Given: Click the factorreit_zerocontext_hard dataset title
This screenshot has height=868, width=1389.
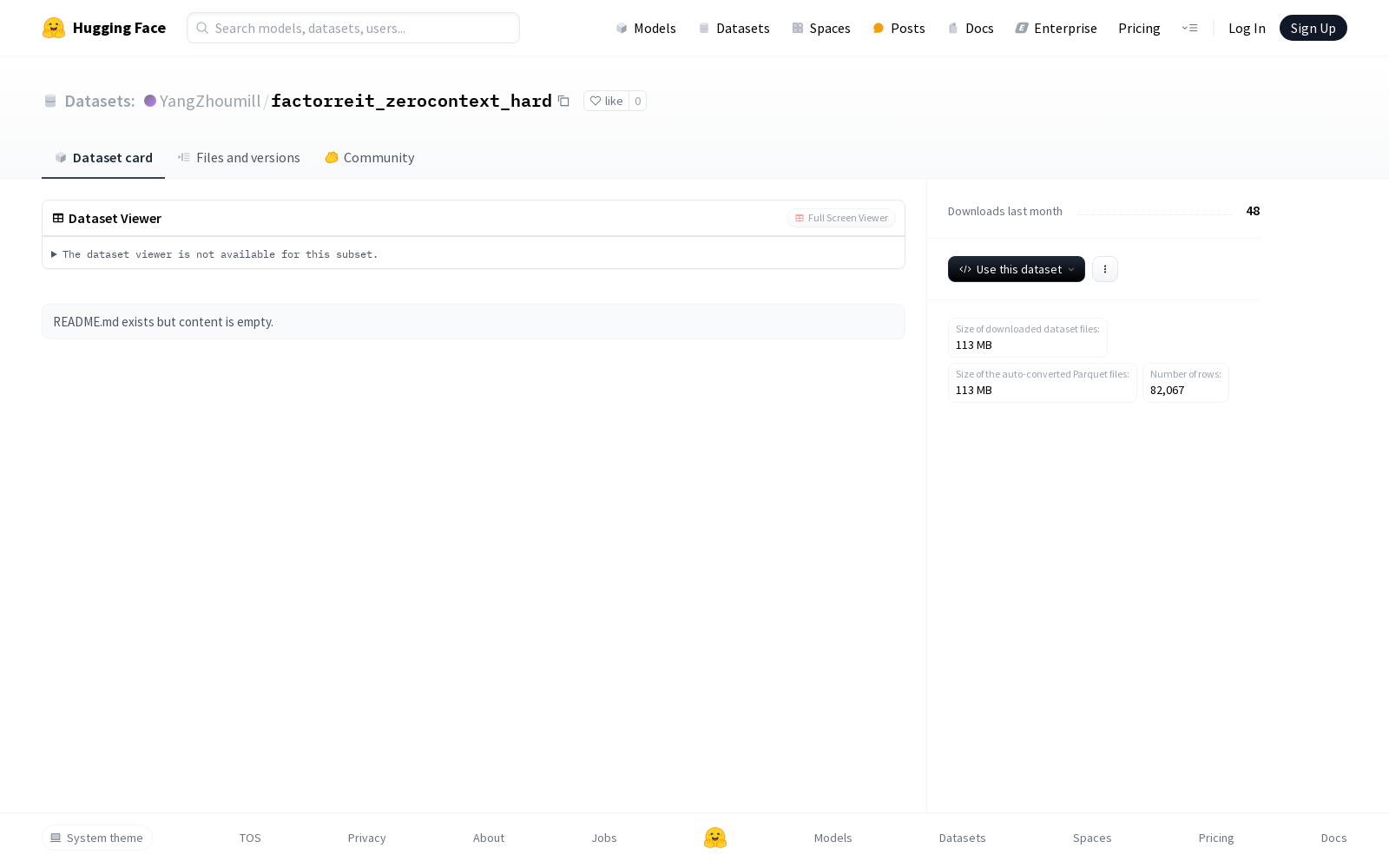Looking at the screenshot, I should pos(411,101).
